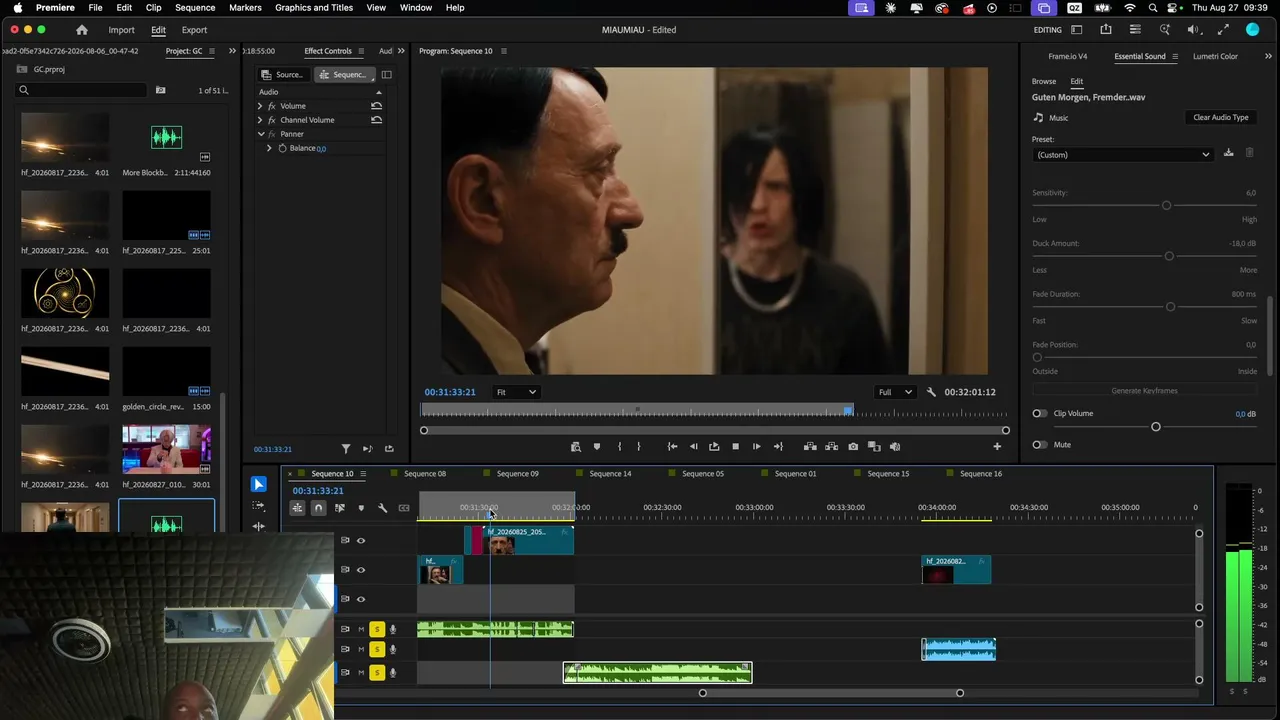The image size is (1280, 720).
Task: Expand the Volume effect
Action: [260, 106]
